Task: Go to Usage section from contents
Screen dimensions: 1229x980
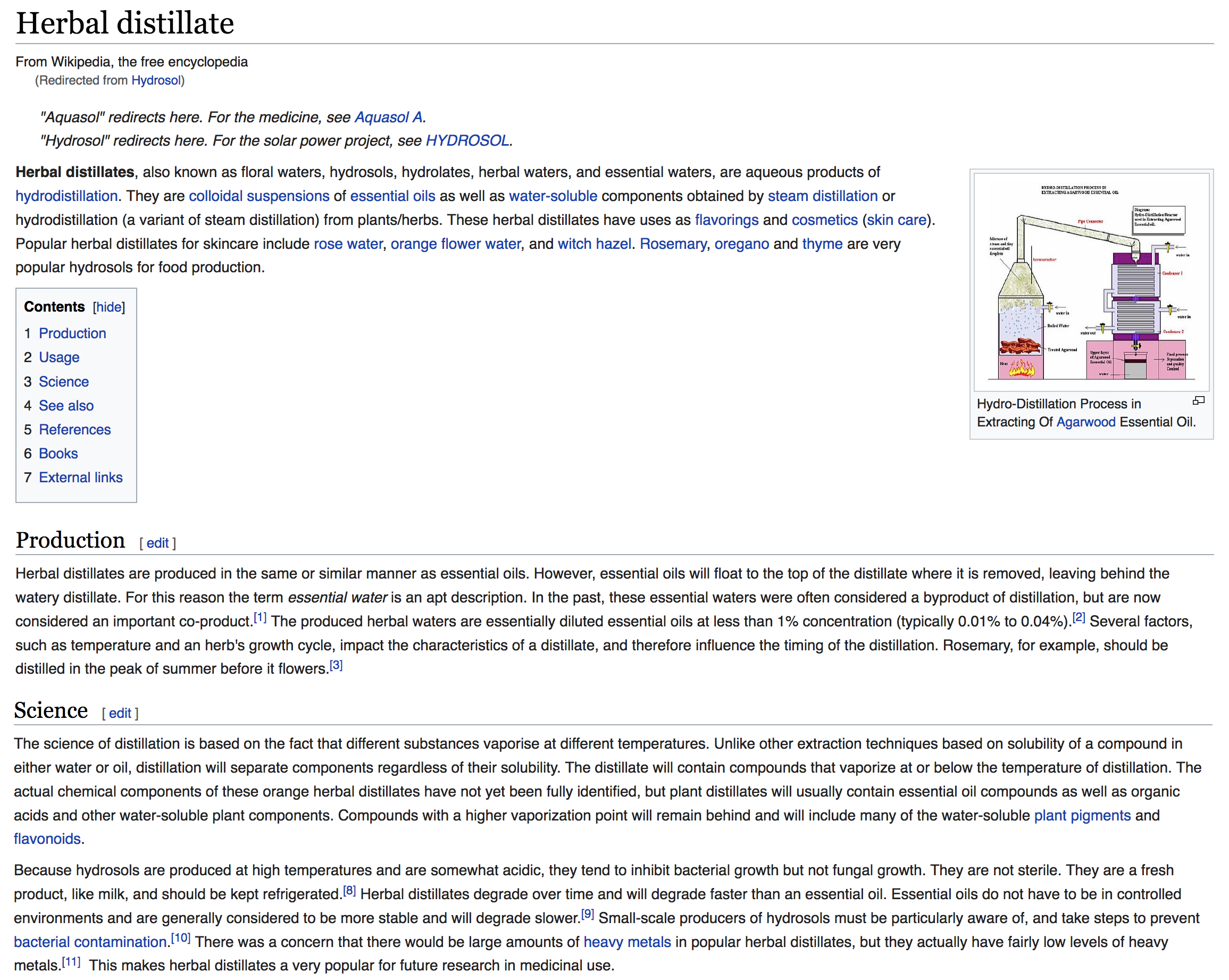Action: pyautogui.click(x=58, y=357)
